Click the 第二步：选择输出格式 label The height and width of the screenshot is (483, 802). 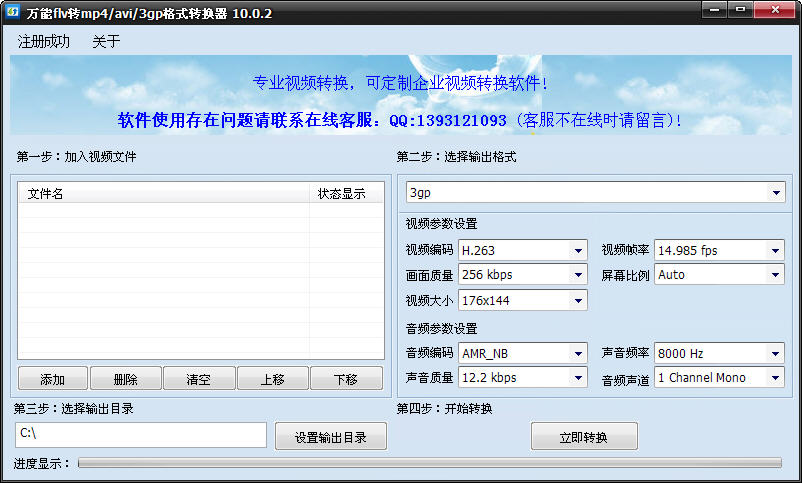coord(456,157)
